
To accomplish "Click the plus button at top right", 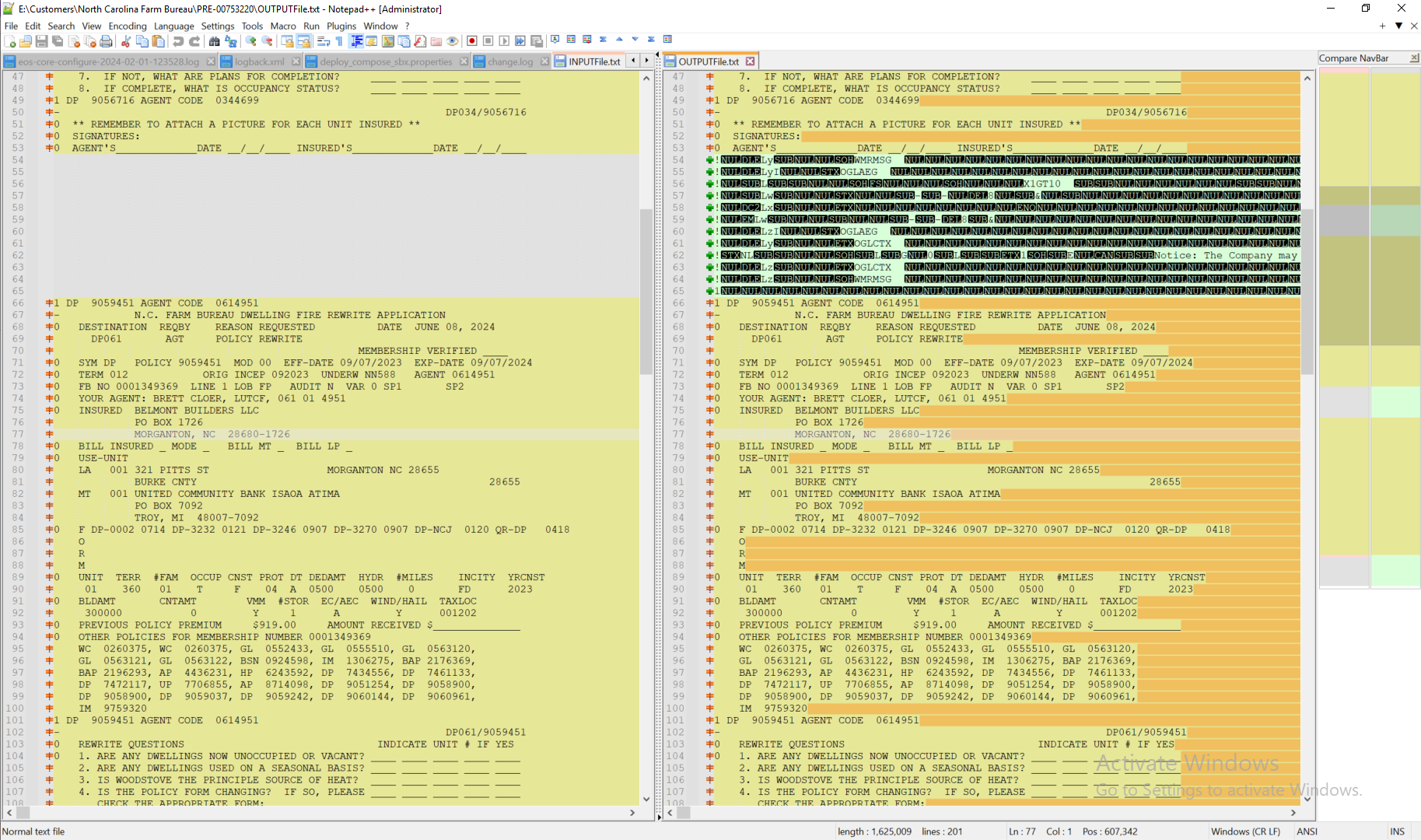I will (x=1382, y=26).
